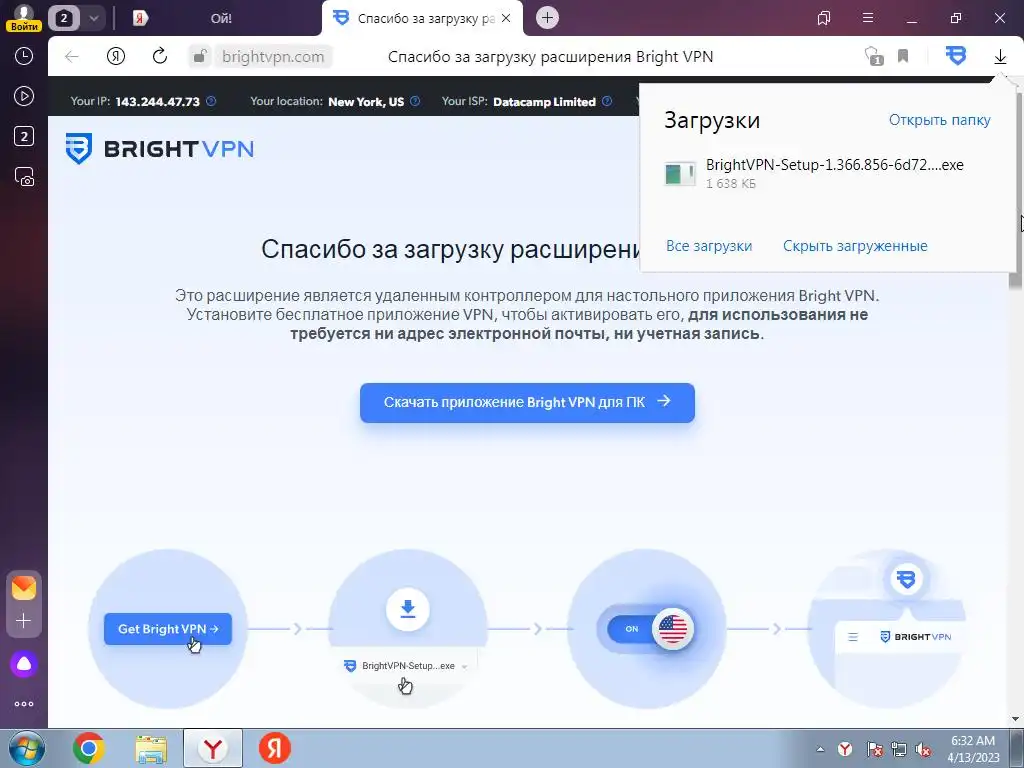The width and height of the screenshot is (1024, 768).
Task: Click the downloaded file's thumbnail icon
Action: [680, 174]
